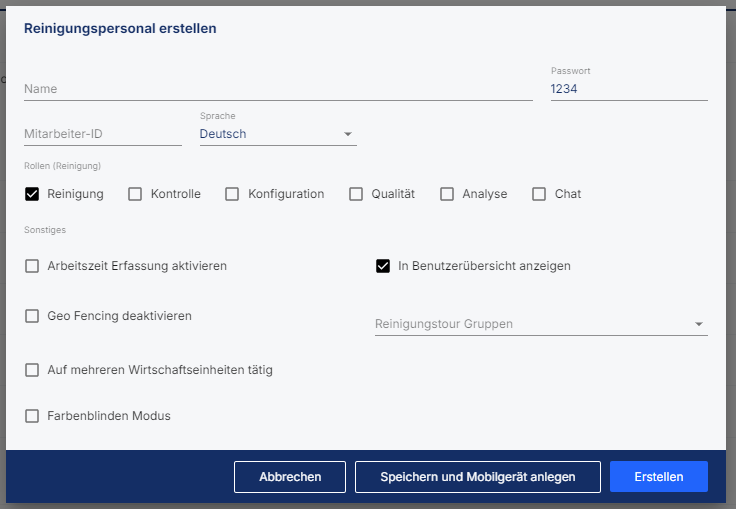Click Speichern und Mobilgerät anlegen
736x509 pixels.
click(478, 477)
